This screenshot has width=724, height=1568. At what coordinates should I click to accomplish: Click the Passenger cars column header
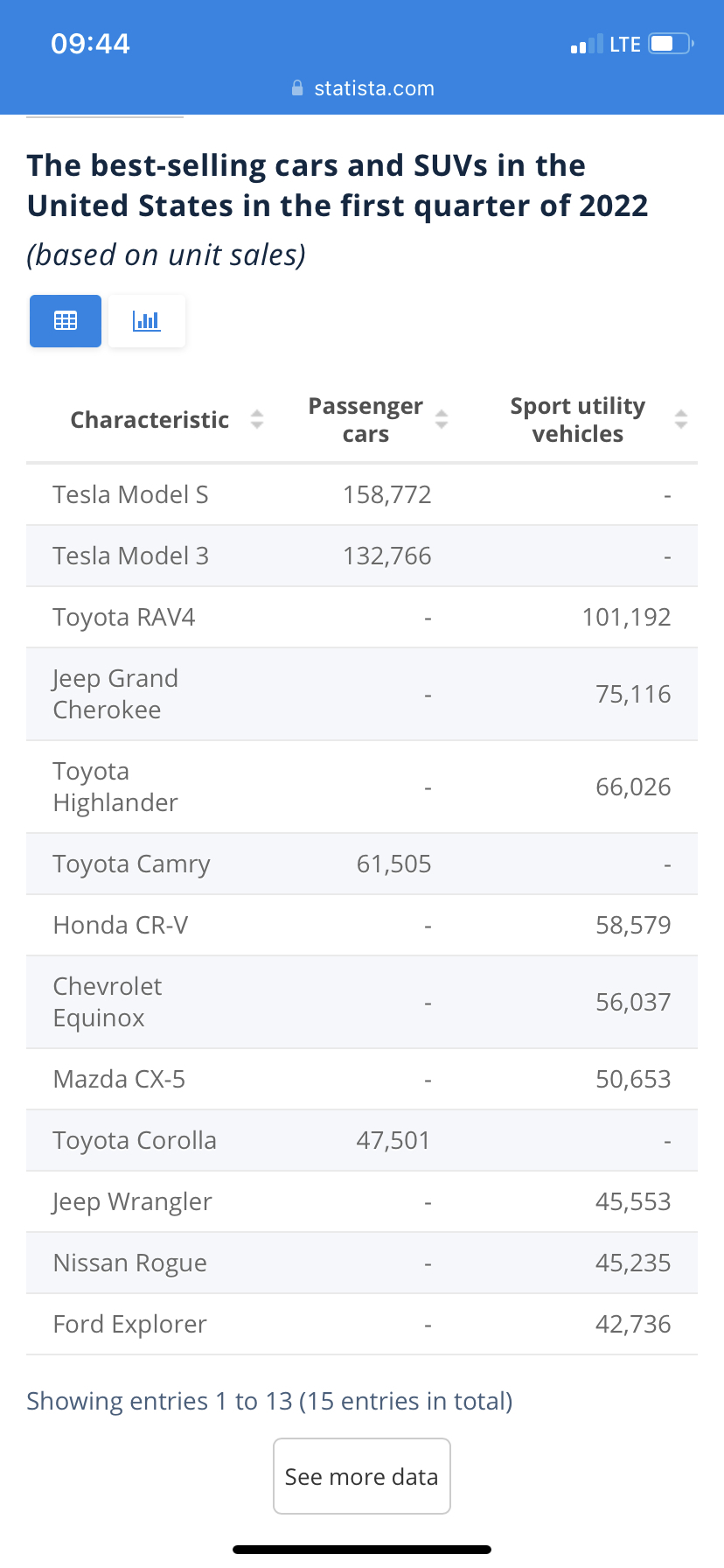365,420
